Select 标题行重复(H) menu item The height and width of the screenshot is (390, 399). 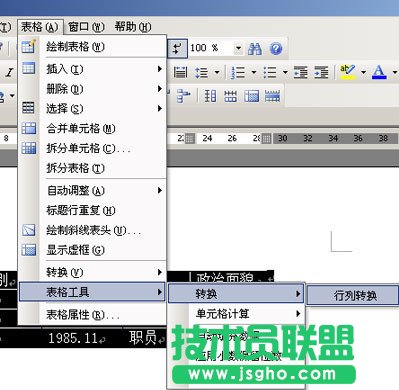(x=92, y=210)
